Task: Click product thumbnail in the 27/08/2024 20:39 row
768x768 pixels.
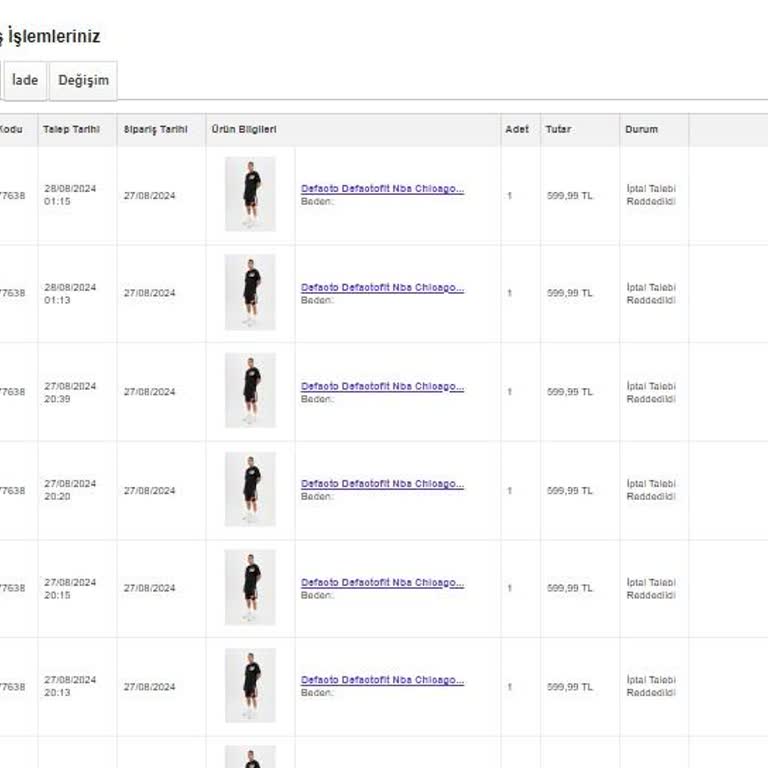Action: click(250, 390)
